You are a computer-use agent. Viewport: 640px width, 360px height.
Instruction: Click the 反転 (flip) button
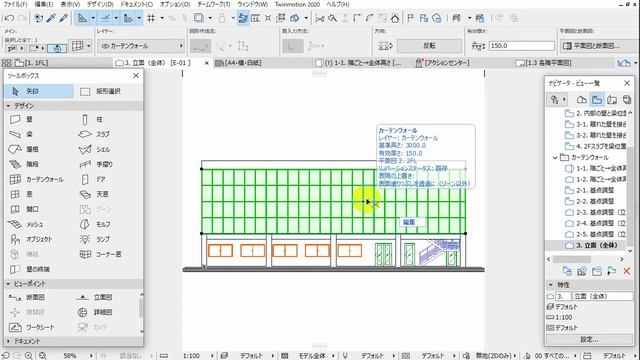(x=429, y=46)
